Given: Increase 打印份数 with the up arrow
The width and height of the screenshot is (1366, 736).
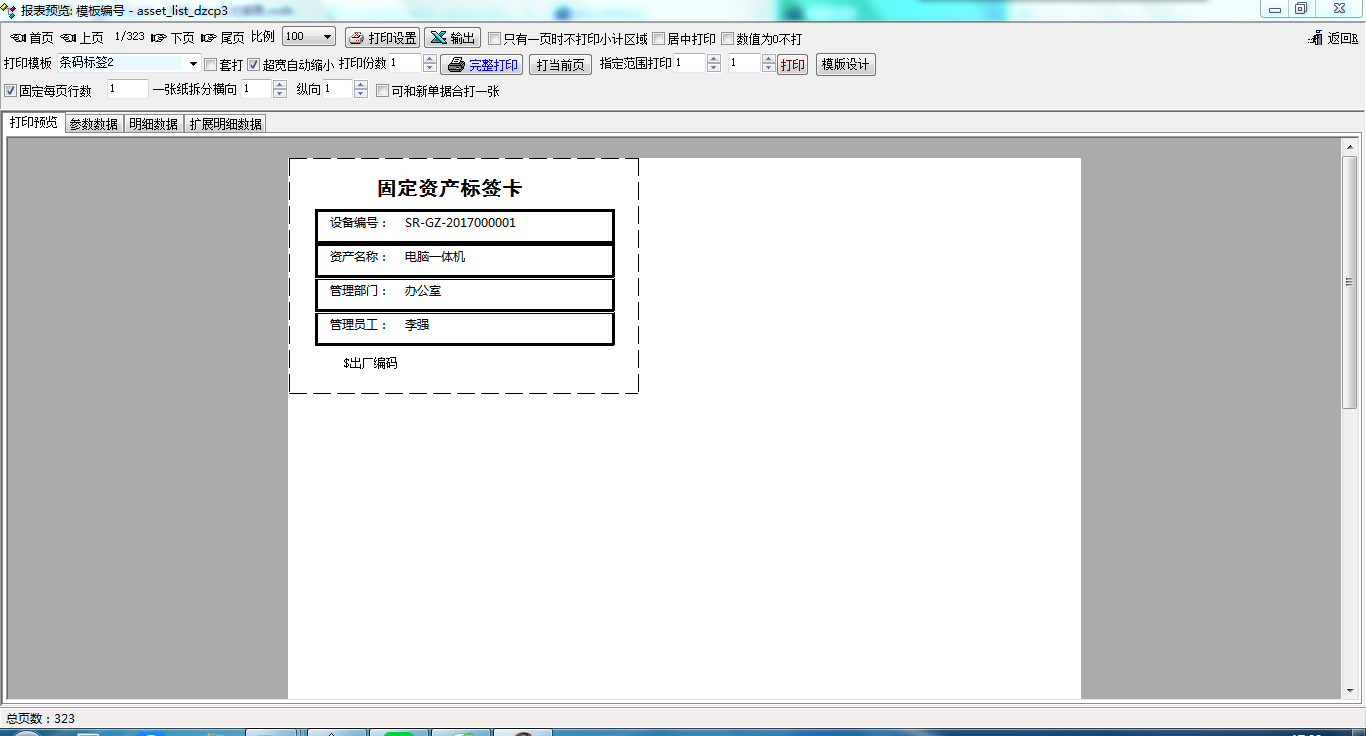Looking at the screenshot, I should (430, 60).
